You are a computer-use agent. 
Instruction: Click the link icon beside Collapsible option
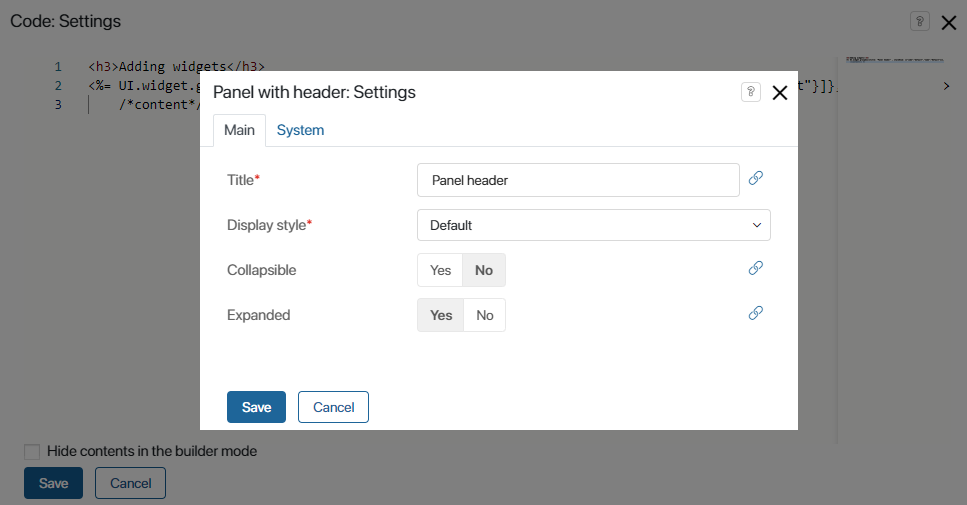pos(756,268)
